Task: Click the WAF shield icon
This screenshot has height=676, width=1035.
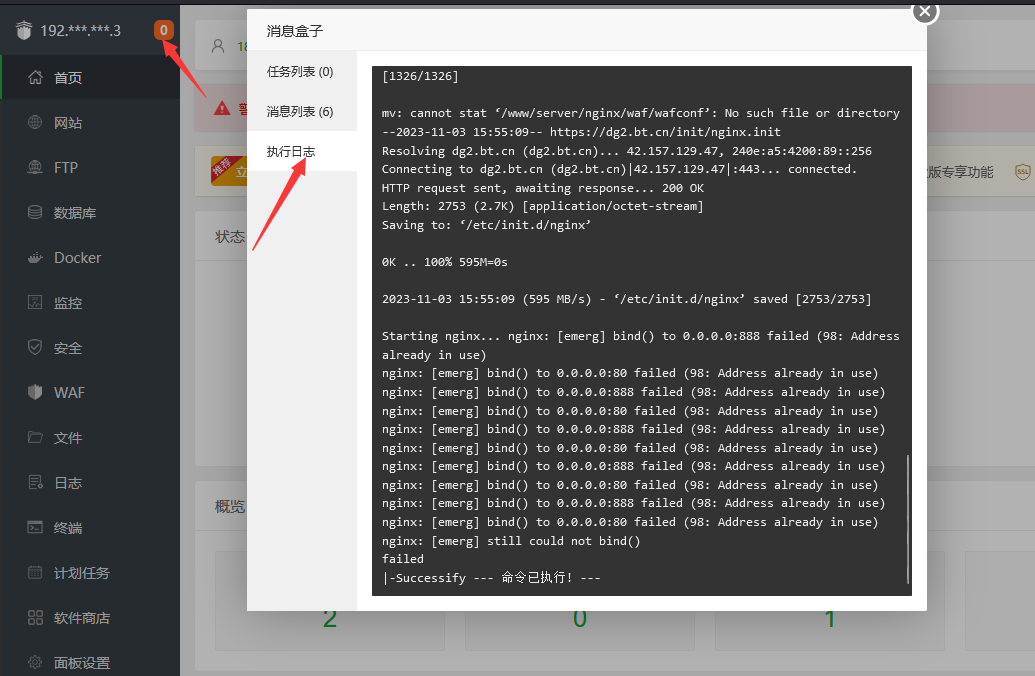Action: coord(36,392)
